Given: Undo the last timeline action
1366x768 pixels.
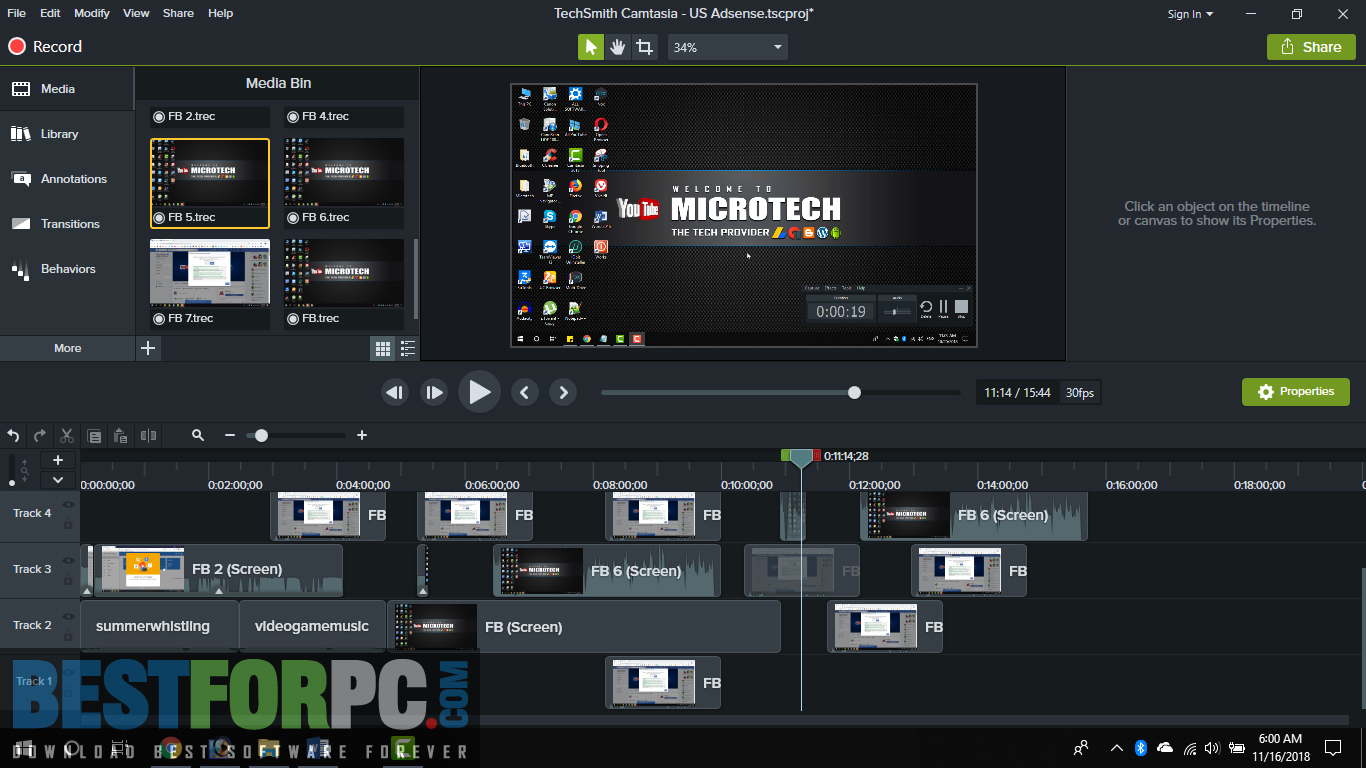Looking at the screenshot, I should pyautogui.click(x=13, y=435).
